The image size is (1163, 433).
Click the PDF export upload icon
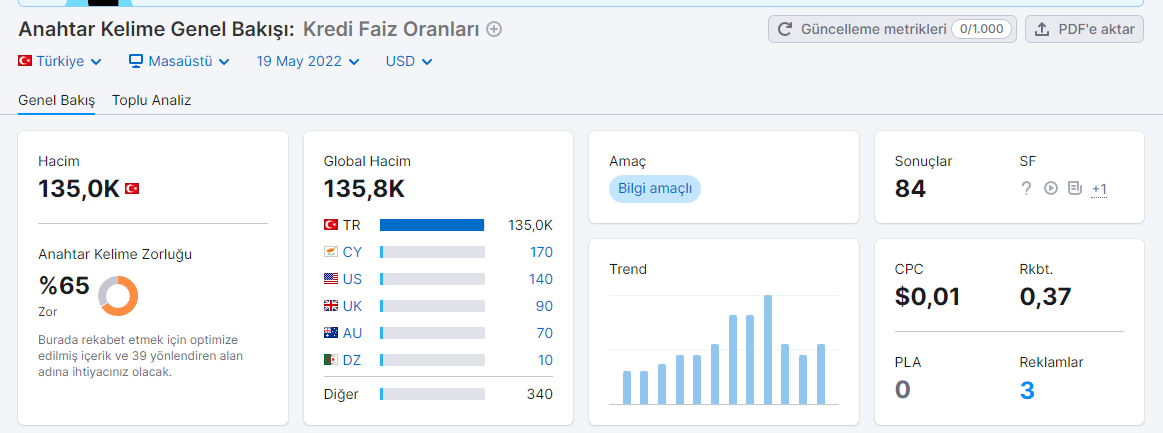pos(1042,30)
